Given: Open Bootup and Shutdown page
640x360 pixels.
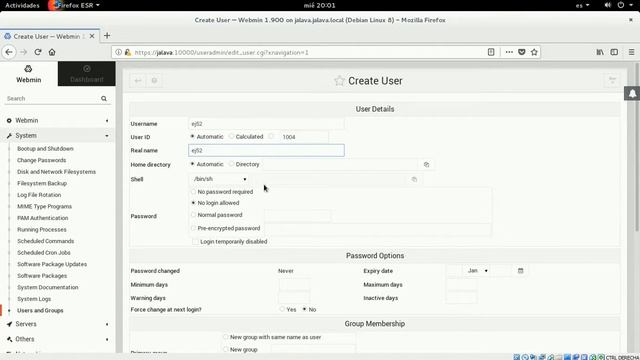Looking at the screenshot, I should point(45,149).
